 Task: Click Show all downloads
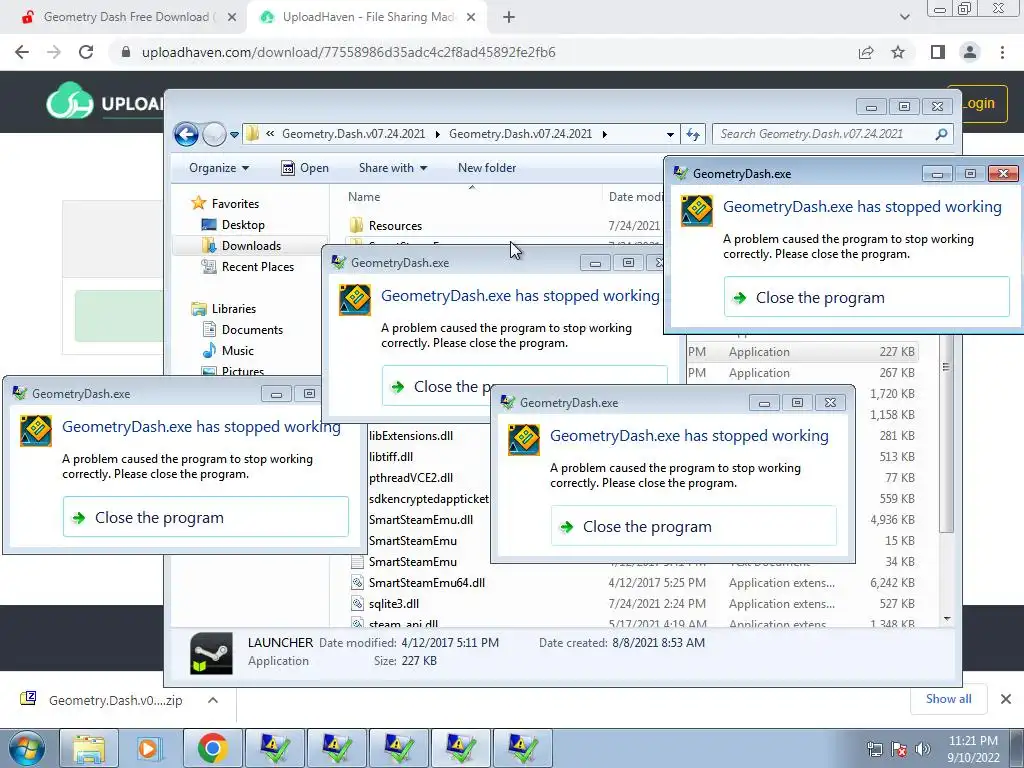pos(948,699)
